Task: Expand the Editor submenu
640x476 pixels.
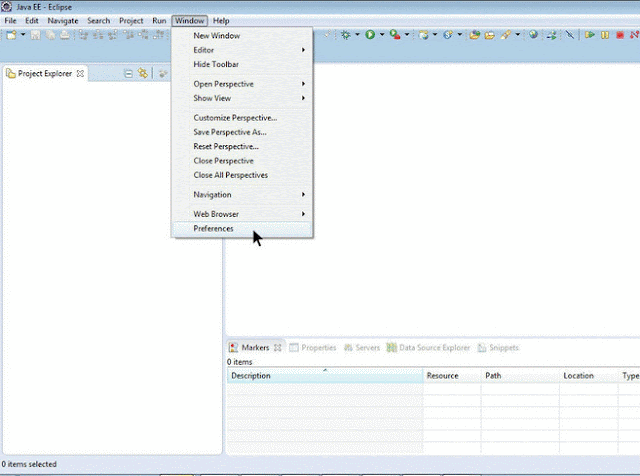Action: 242,50
